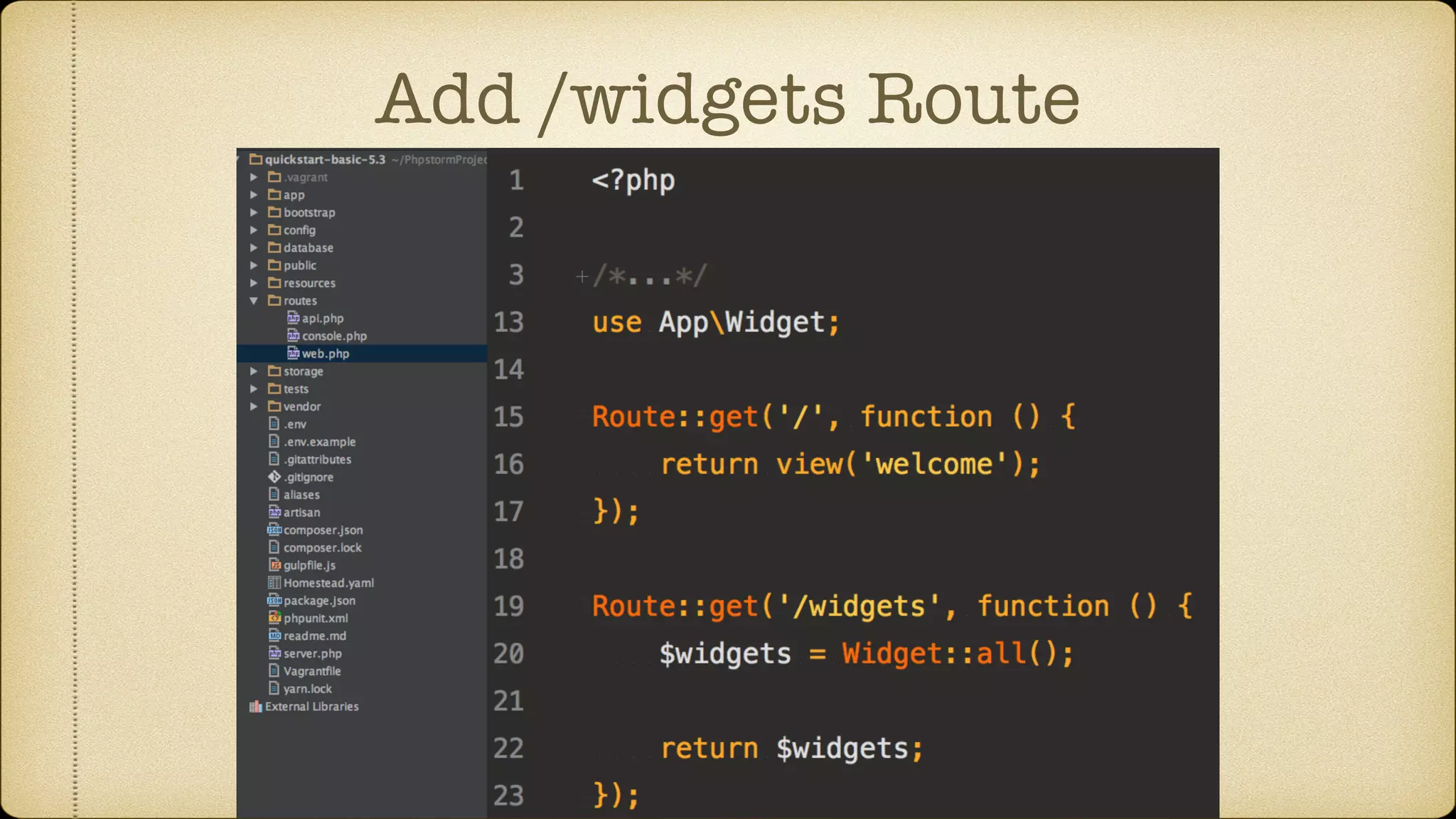Click the readme.md markdown file icon
Viewport: 1456px width, 819px height.
[274, 636]
